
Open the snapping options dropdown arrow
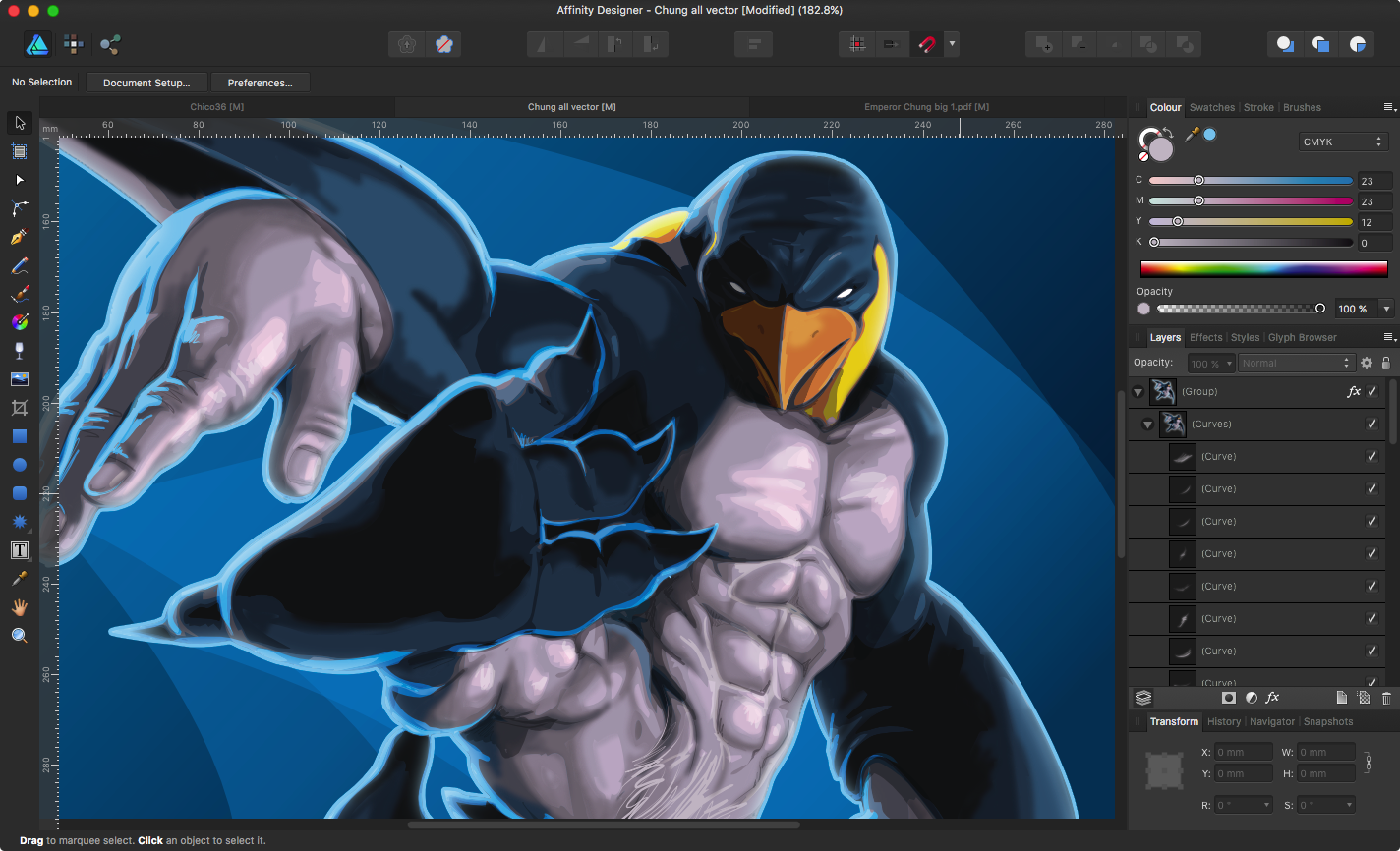pos(952,44)
